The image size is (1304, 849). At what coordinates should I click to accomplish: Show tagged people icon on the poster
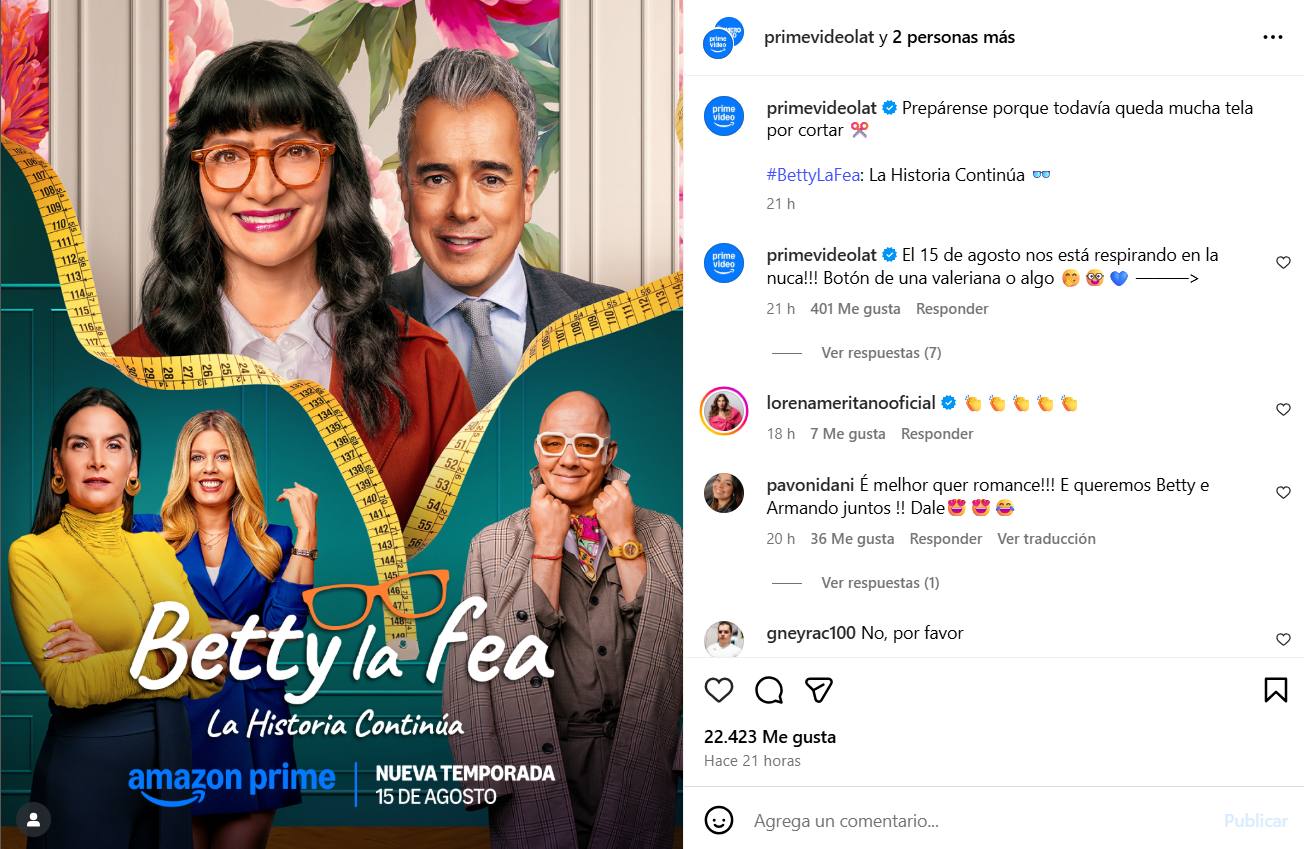33,820
